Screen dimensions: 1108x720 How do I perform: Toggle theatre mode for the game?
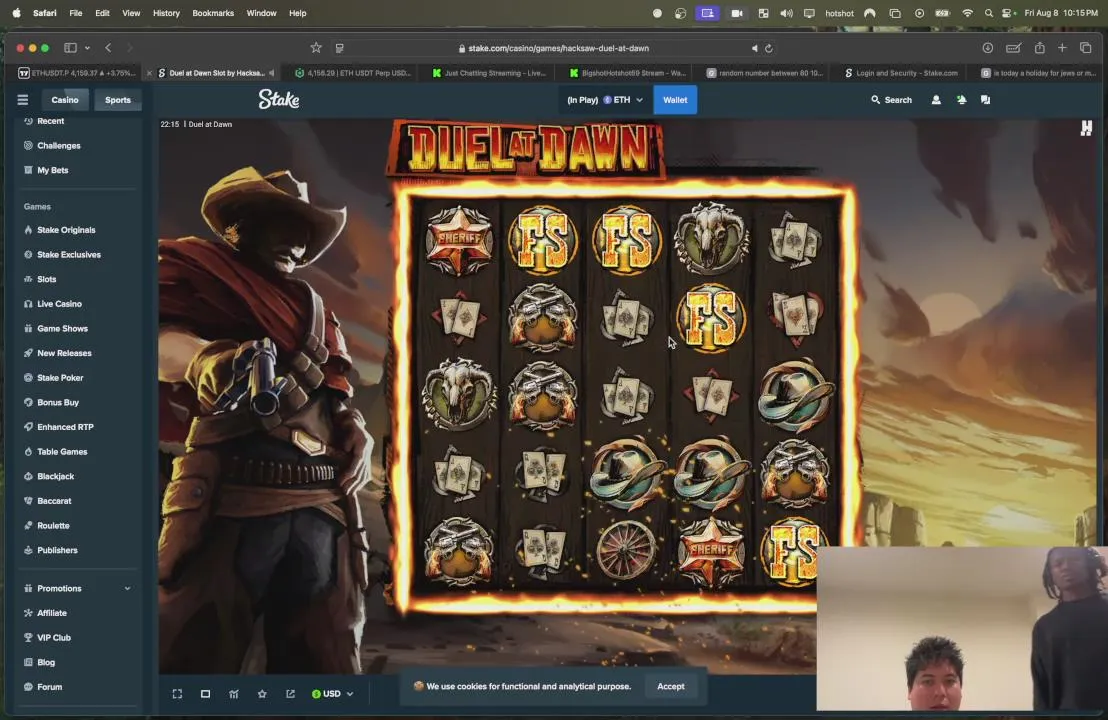(206, 694)
